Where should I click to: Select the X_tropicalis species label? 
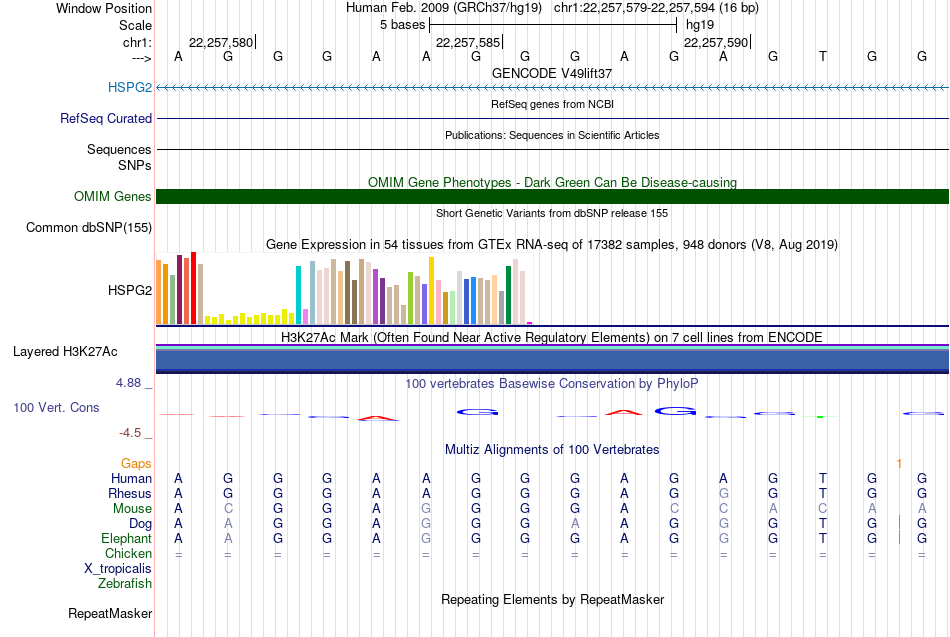click(118, 569)
